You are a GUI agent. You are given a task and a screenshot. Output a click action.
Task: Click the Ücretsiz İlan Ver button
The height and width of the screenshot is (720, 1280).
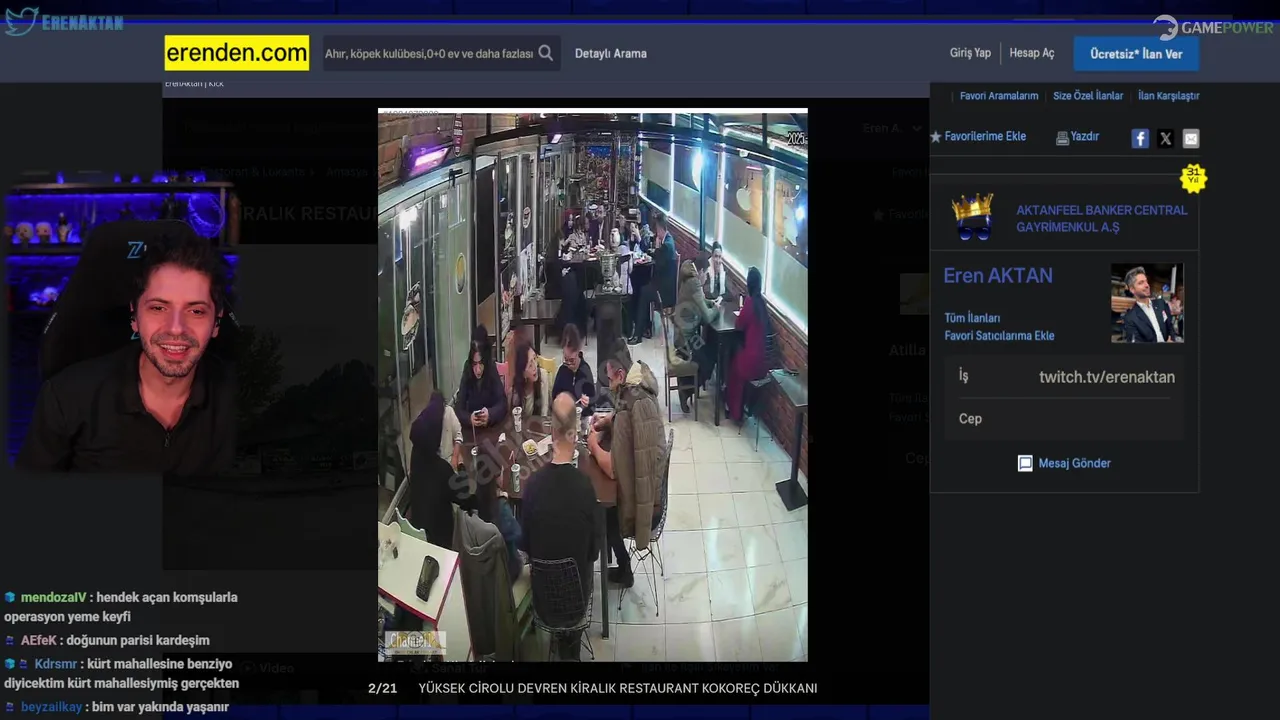tap(1136, 54)
